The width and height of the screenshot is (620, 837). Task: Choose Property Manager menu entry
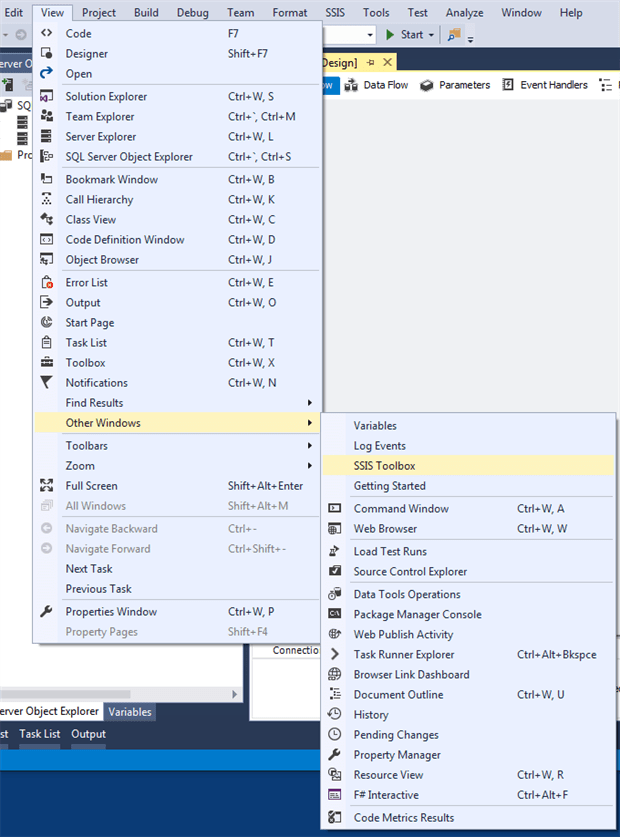pyautogui.click(x=468, y=755)
